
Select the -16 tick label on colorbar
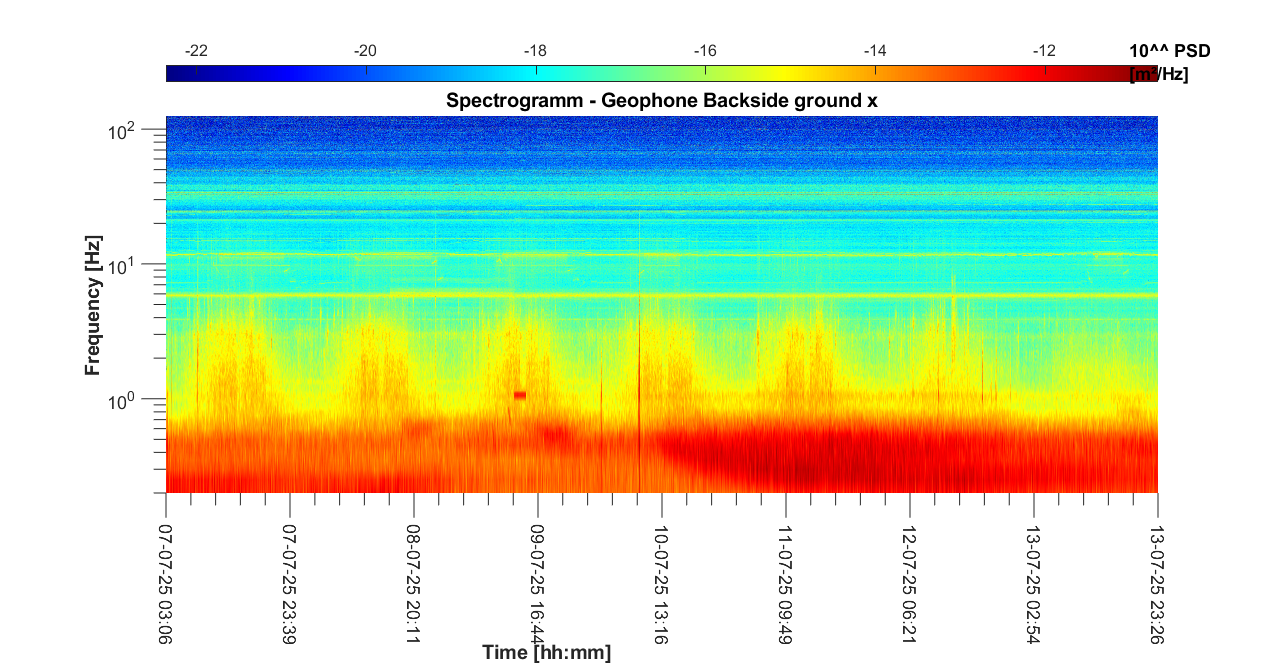706,50
